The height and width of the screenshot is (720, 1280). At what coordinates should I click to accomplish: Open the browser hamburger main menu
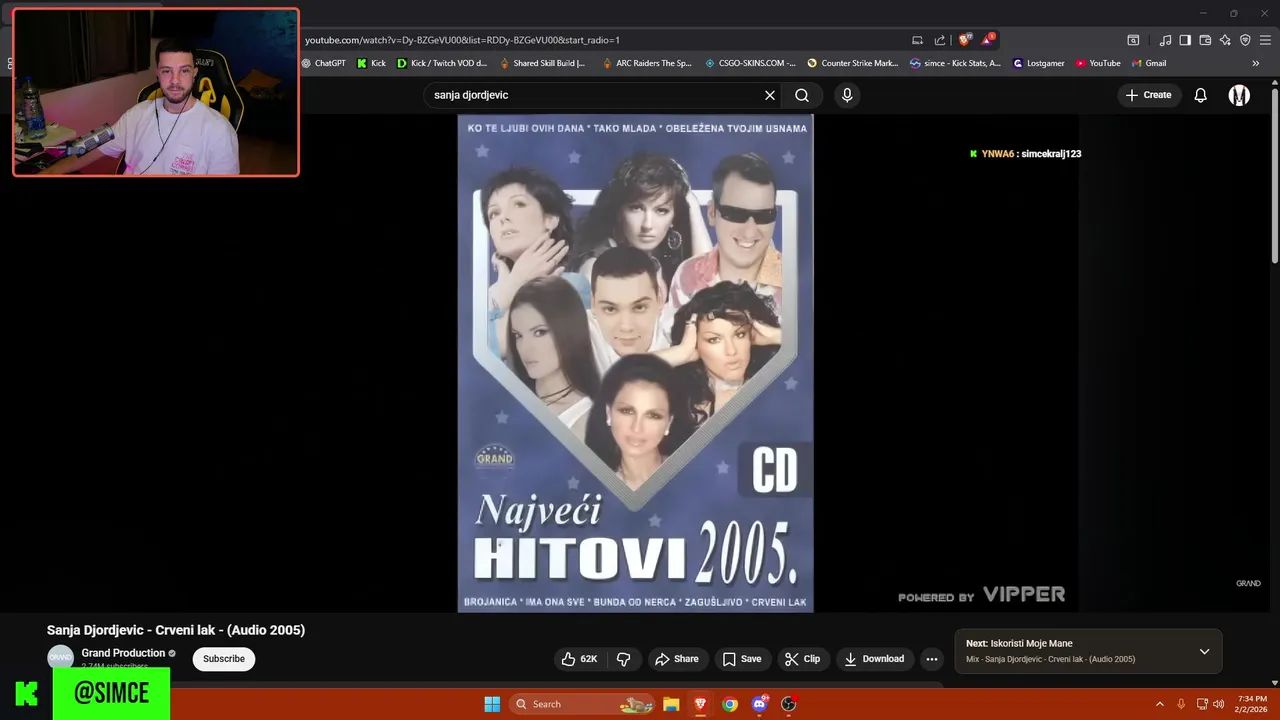(x=1266, y=40)
